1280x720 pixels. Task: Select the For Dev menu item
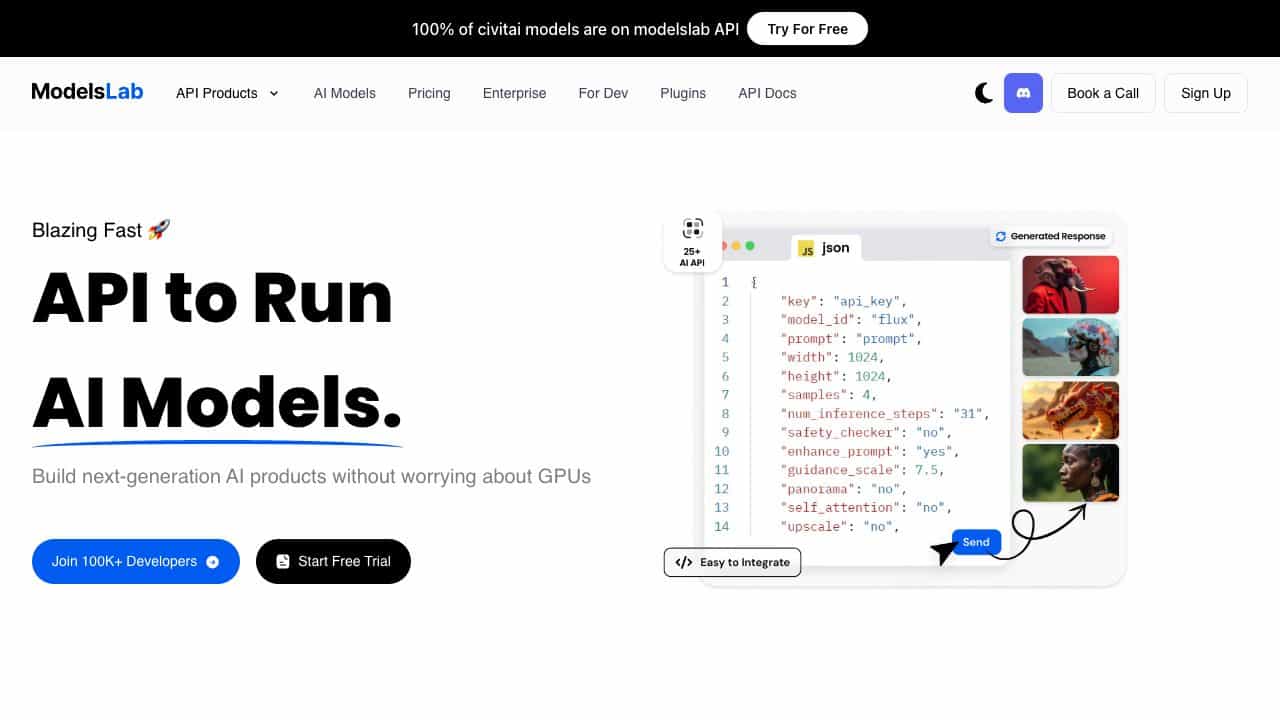603,93
